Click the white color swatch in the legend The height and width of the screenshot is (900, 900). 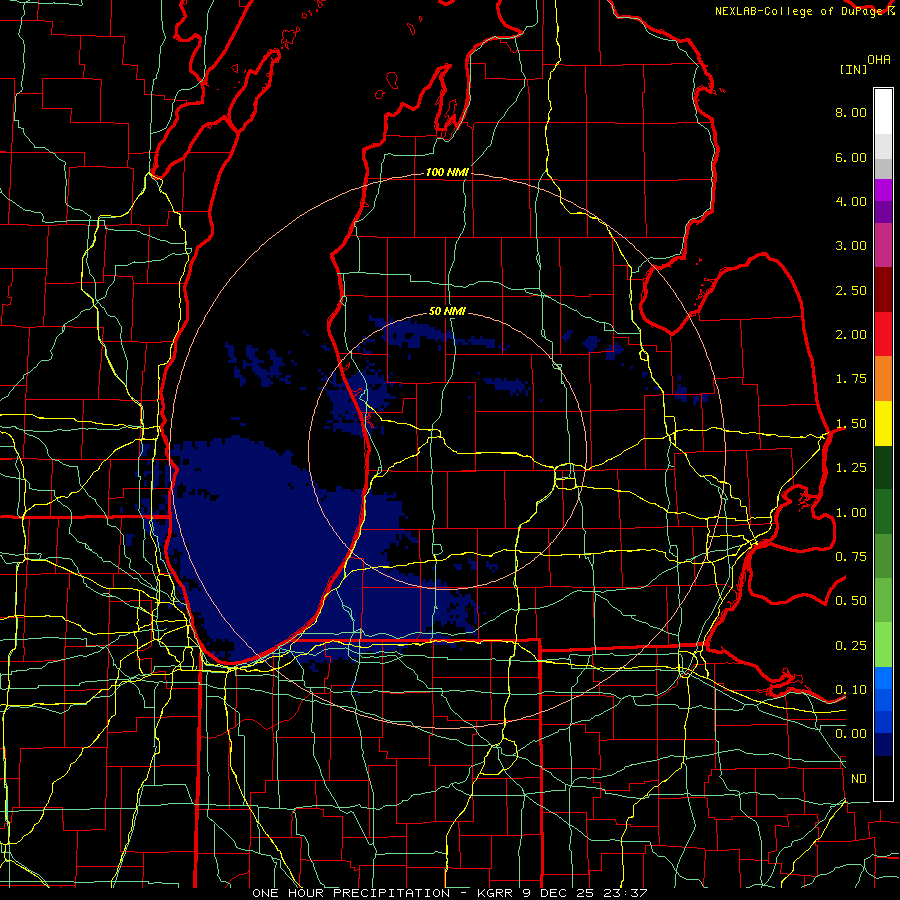coord(883,112)
